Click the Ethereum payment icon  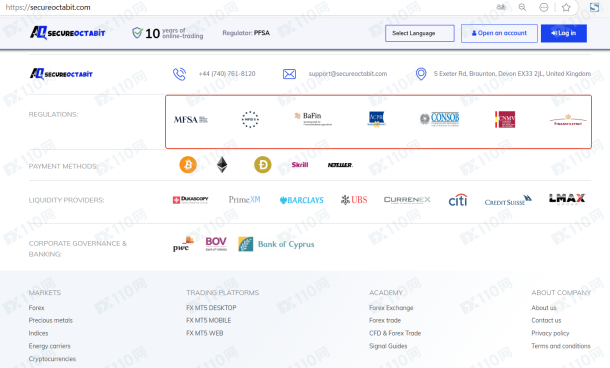[x=222, y=165]
